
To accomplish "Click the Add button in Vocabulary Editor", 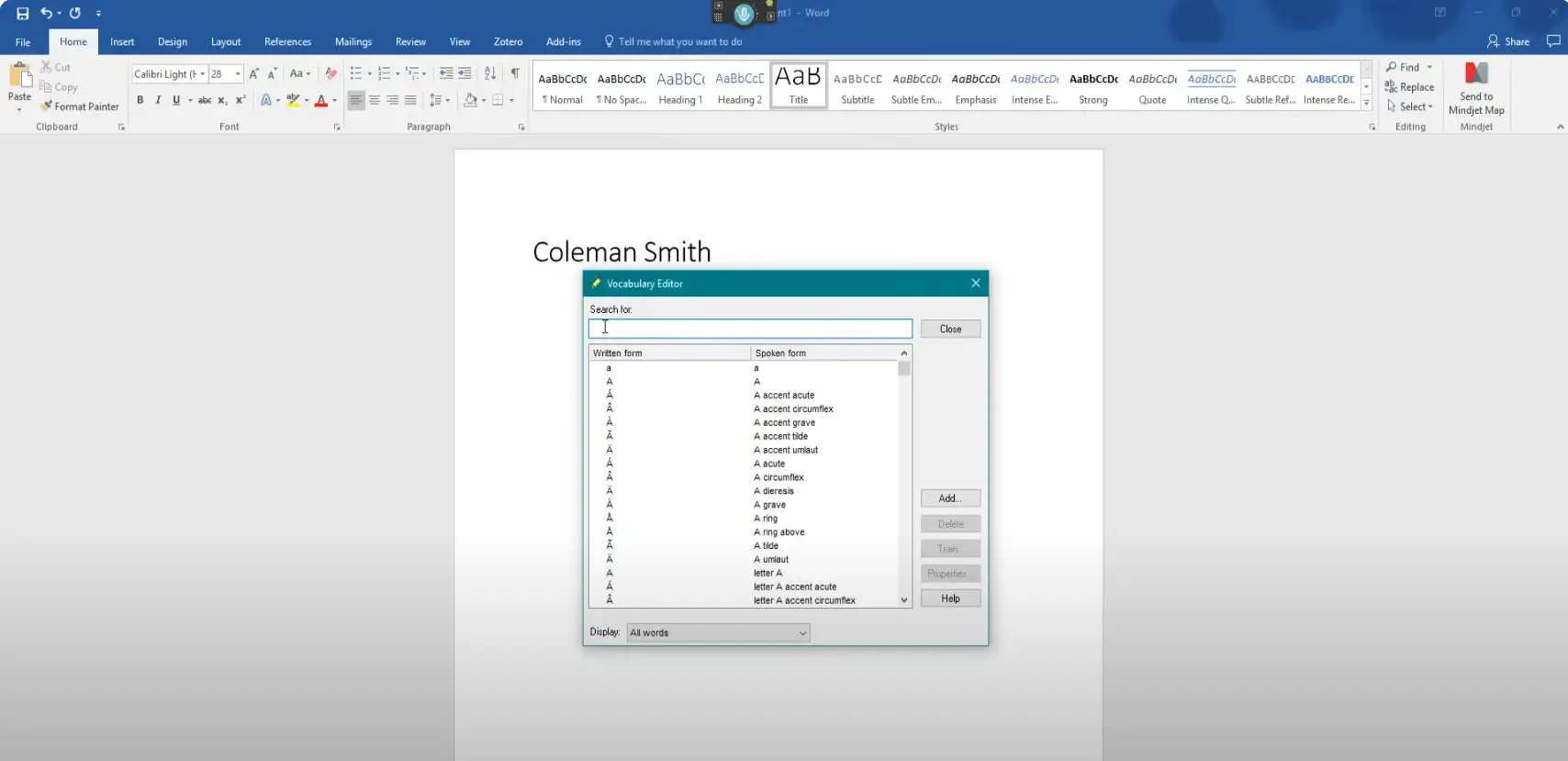I will click(950, 498).
